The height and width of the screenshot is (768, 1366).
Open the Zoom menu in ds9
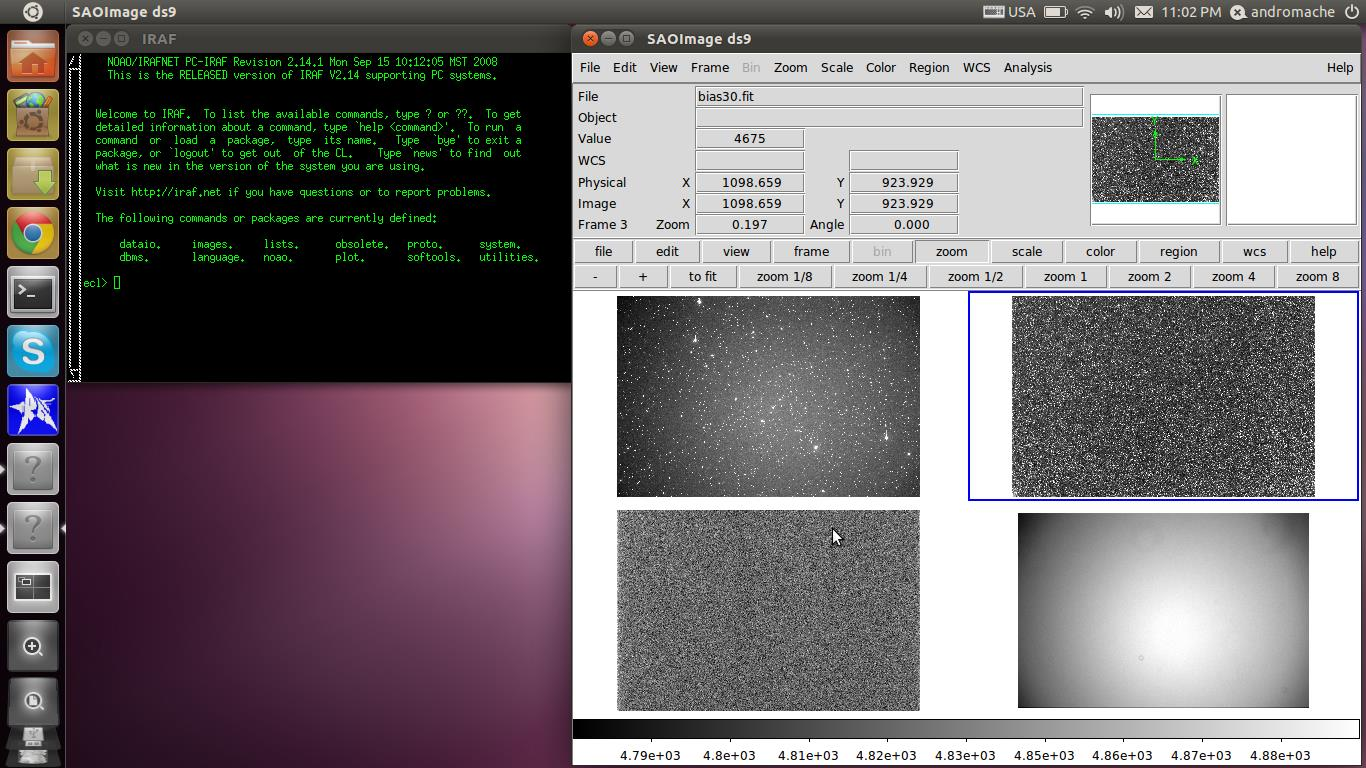(790, 67)
